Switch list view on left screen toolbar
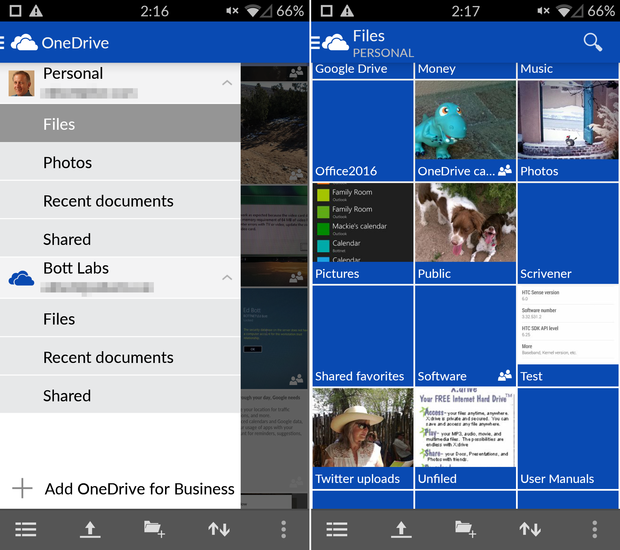Screen dimensions: 620x550 [26, 529]
